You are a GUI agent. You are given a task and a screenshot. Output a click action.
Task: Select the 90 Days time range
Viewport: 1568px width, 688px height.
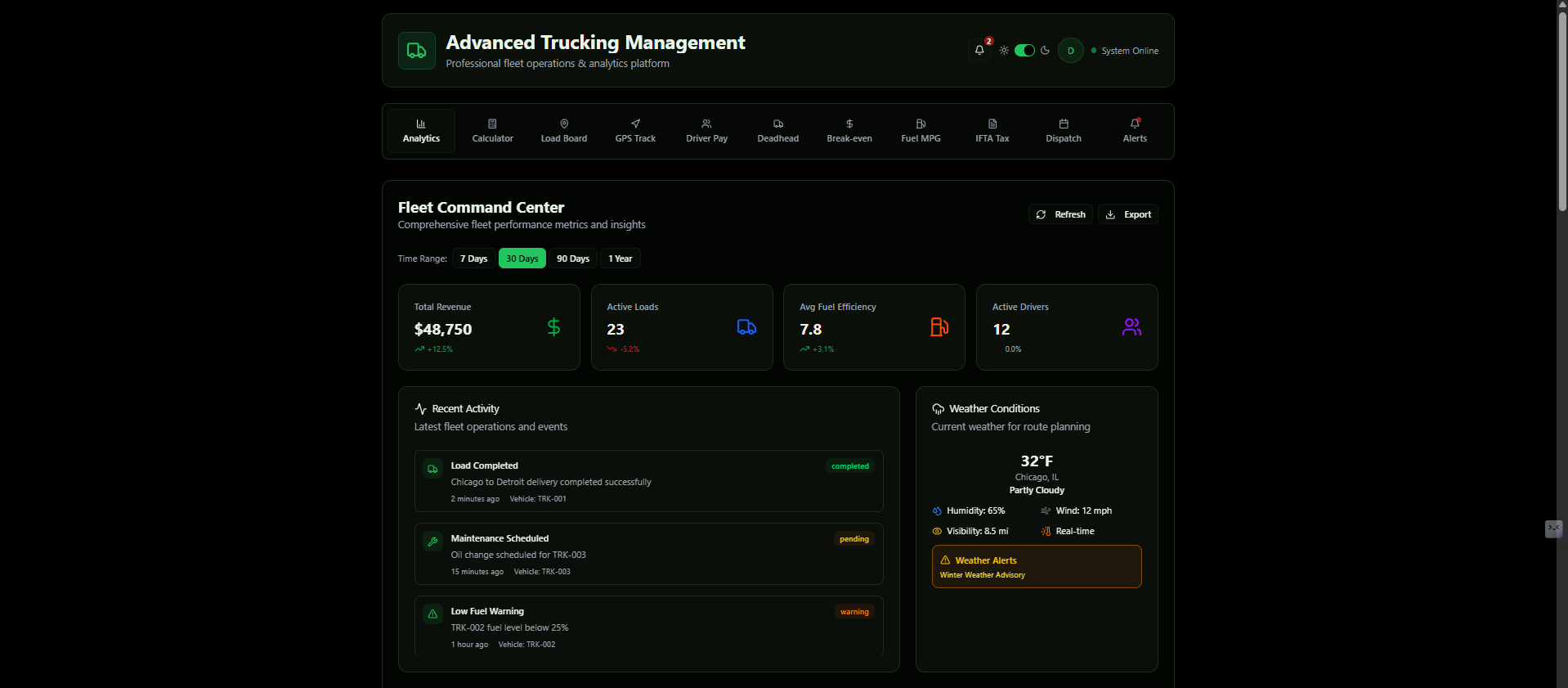click(573, 259)
